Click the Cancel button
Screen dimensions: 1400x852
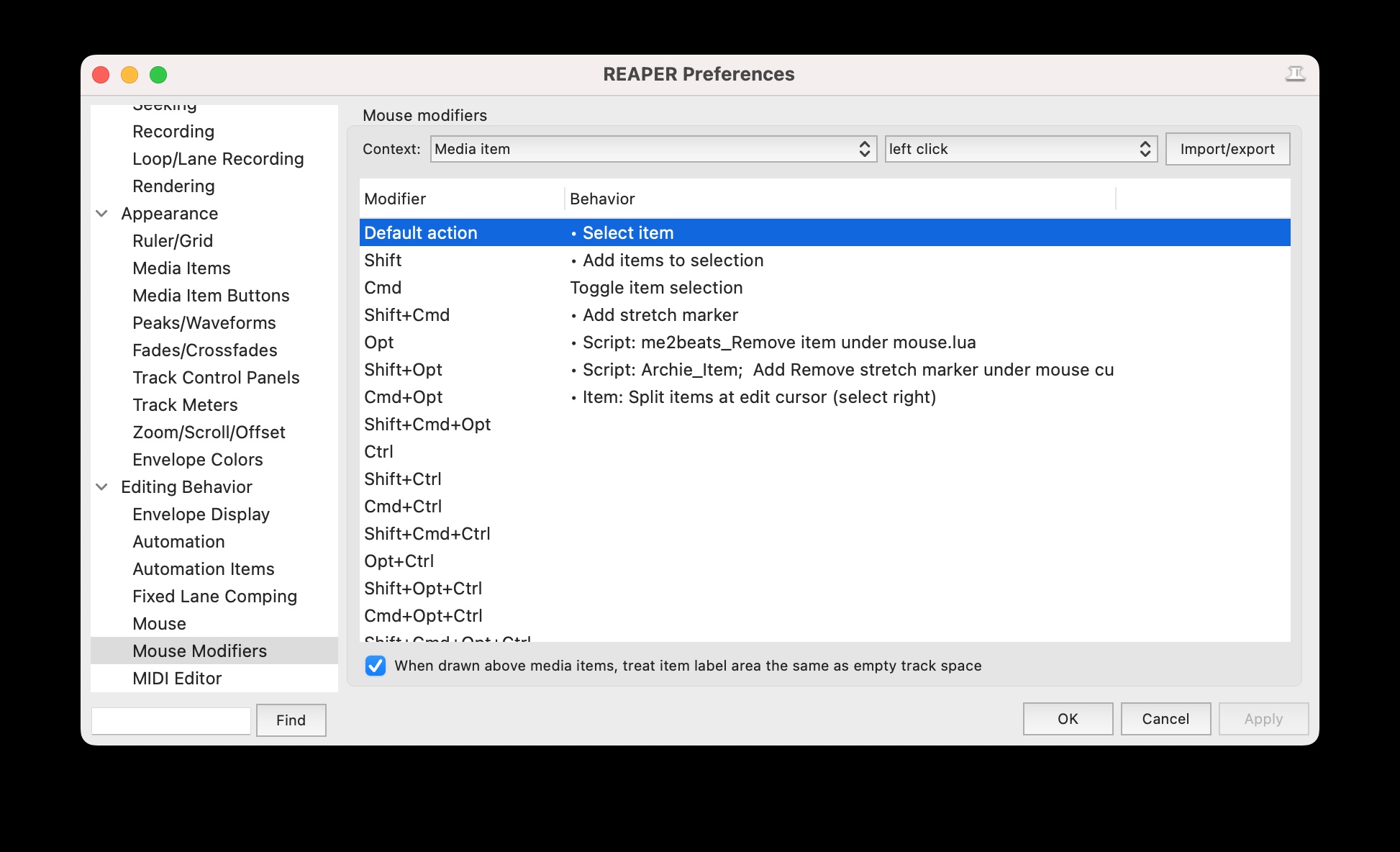1165,719
